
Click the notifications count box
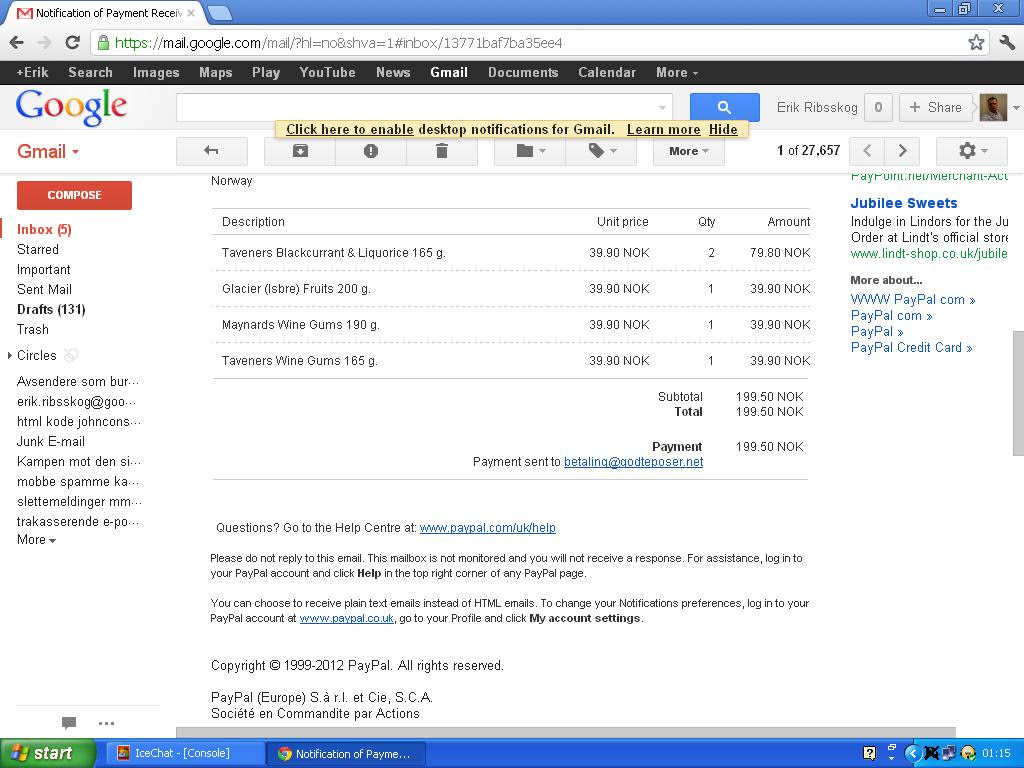[878, 107]
